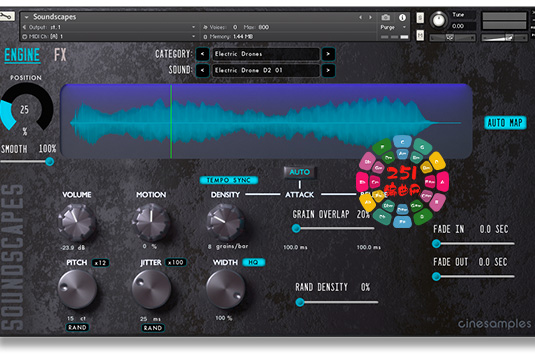Screen dimensions: 535x363
Task: Click the Motion knob
Action: [151, 222]
